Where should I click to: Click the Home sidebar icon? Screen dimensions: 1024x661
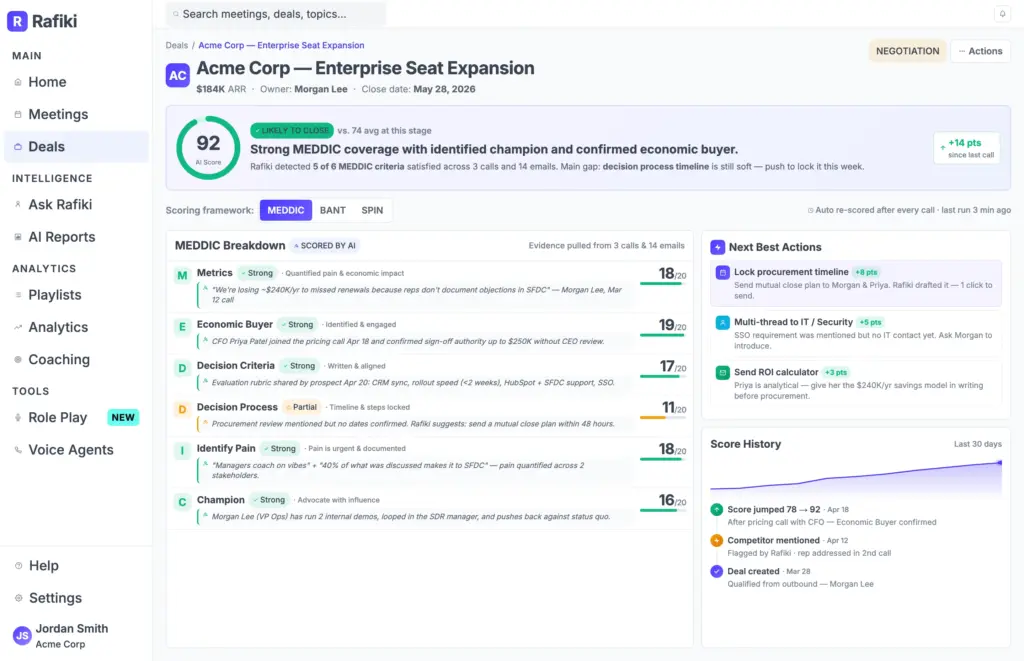18,82
